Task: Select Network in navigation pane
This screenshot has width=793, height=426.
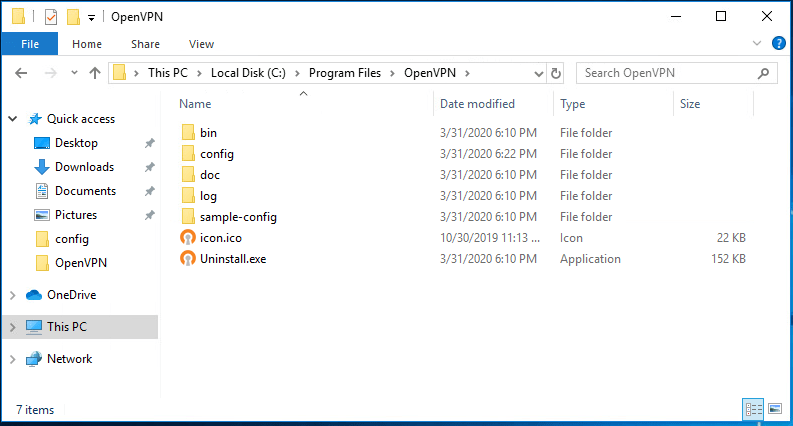Action: point(69,359)
